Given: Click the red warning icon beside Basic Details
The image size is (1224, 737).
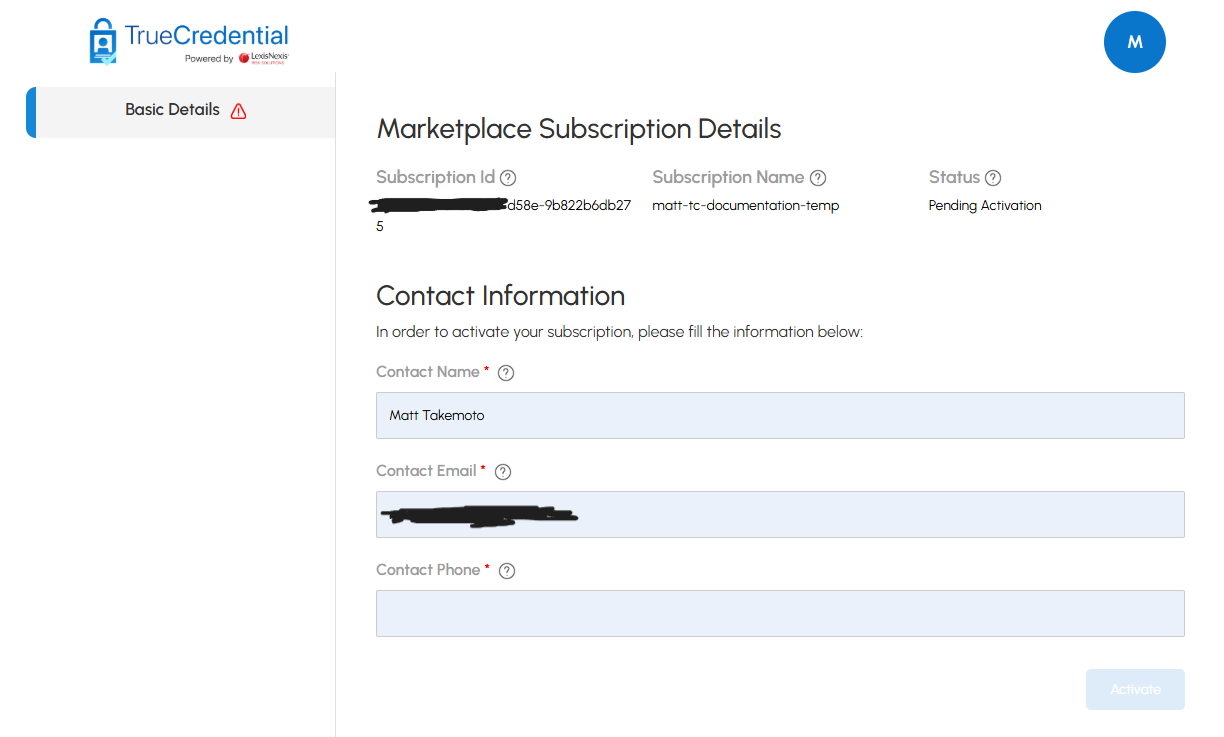Looking at the screenshot, I should click(238, 111).
